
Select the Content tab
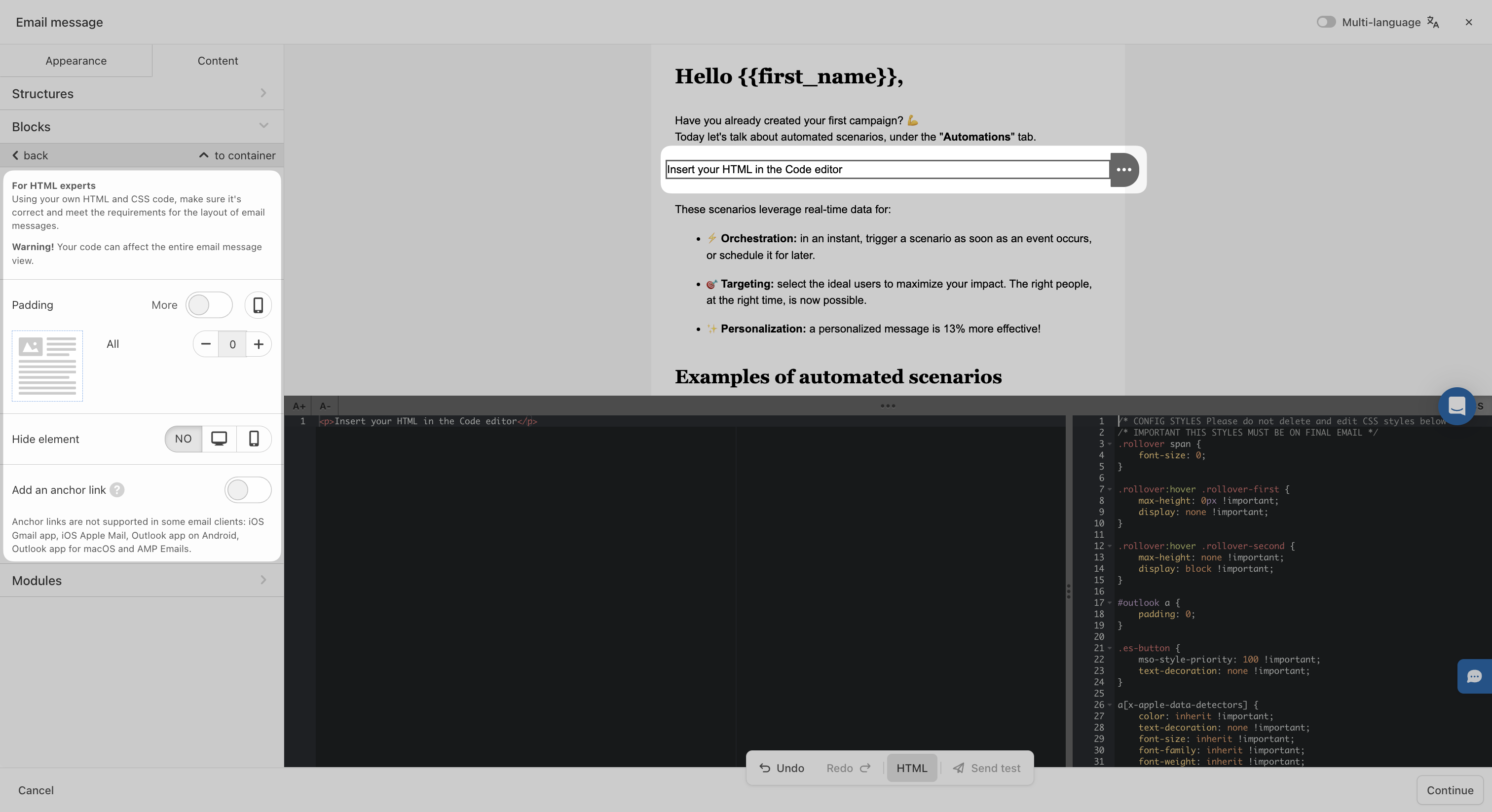[217, 61]
